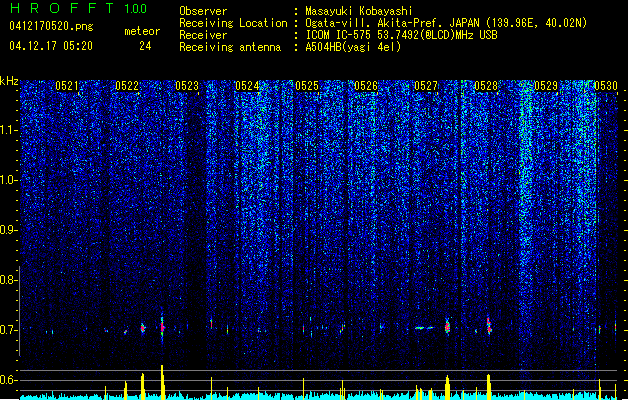The width and height of the screenshot is (629, 400).
Task: Click the 0521 time marker
Action: 67,86
